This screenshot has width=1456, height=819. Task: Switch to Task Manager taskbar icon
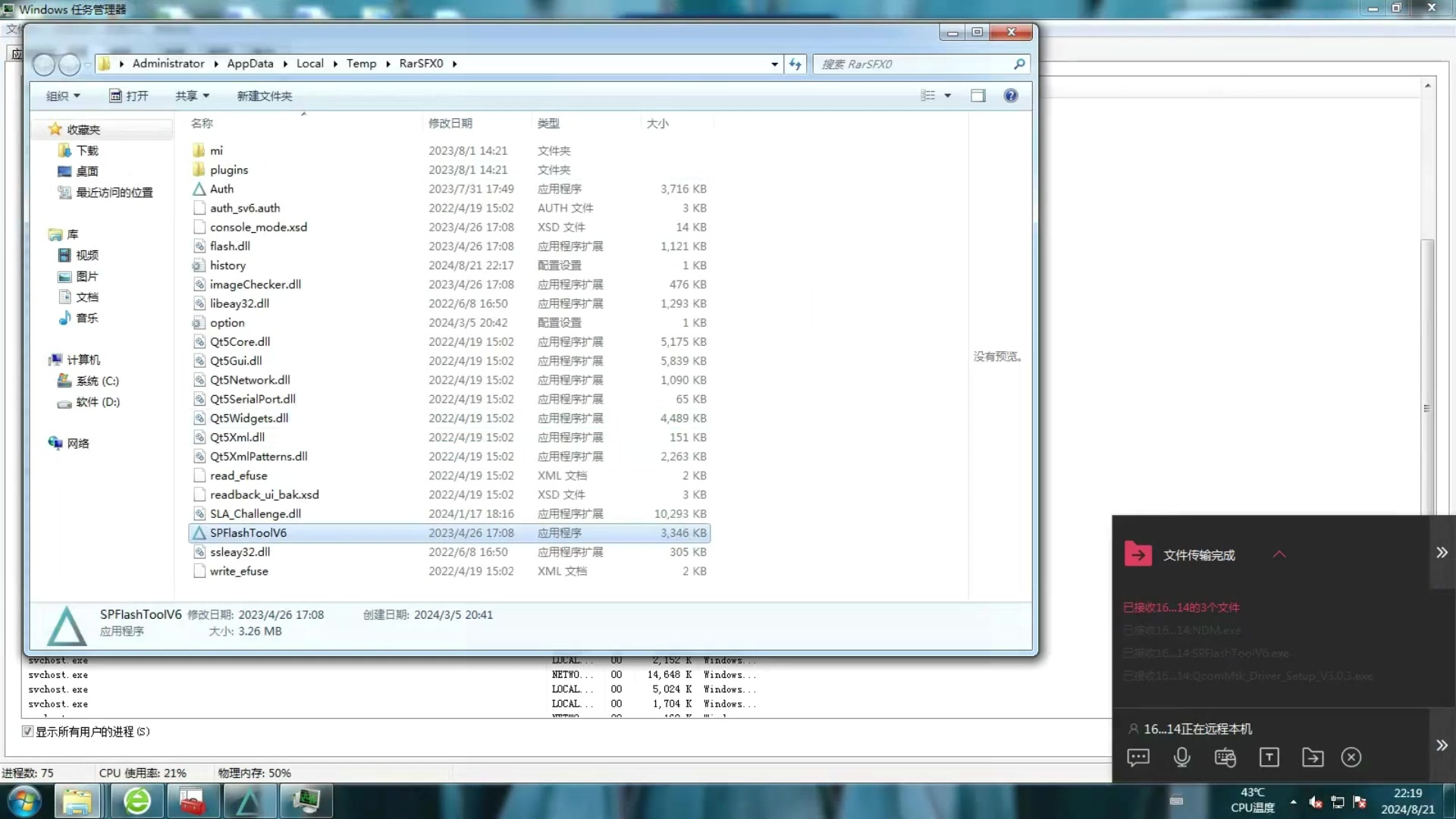(x=306, y=801)
